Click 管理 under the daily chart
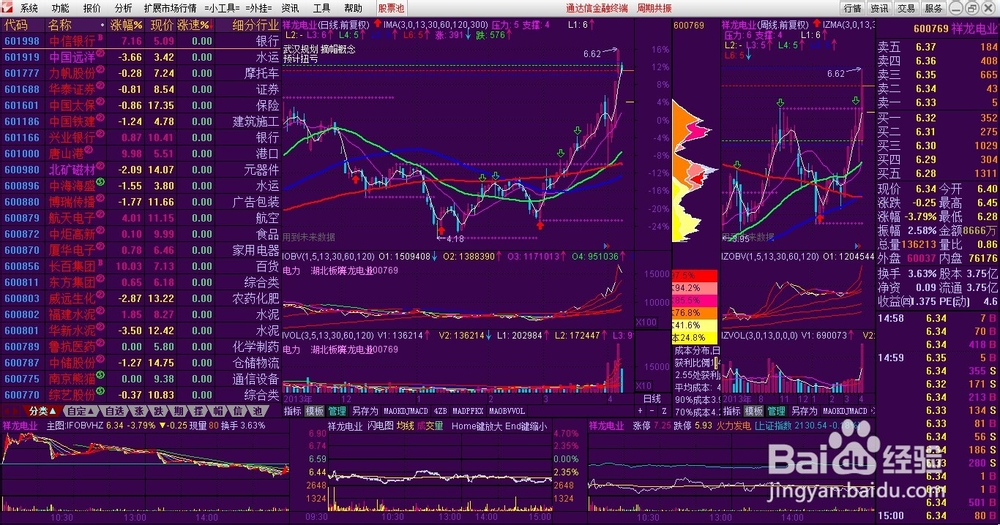 point(337,411)
